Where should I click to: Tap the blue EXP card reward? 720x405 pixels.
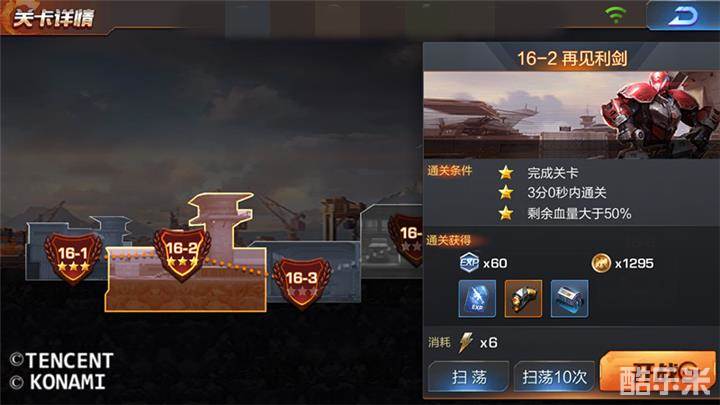[477, 298]
